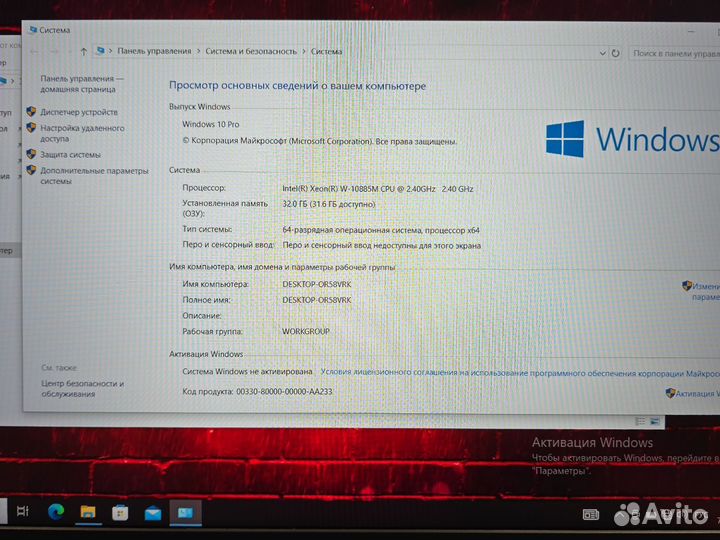Click the Device Manager shield icon

31,112
